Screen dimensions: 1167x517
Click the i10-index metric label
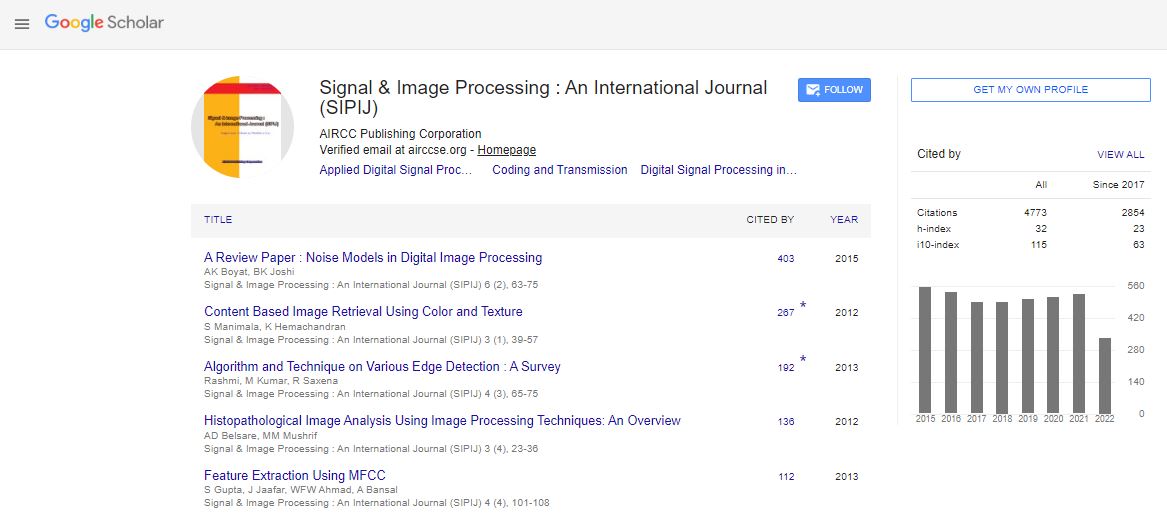[937, 245]
